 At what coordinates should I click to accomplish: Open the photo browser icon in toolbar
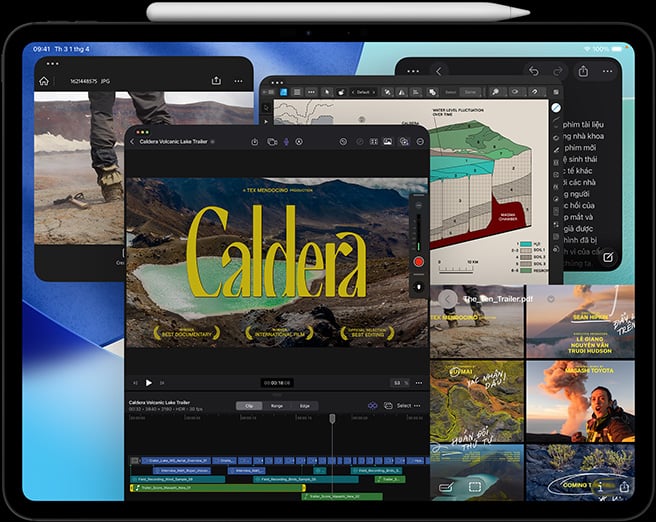click(x=386, y=142)
